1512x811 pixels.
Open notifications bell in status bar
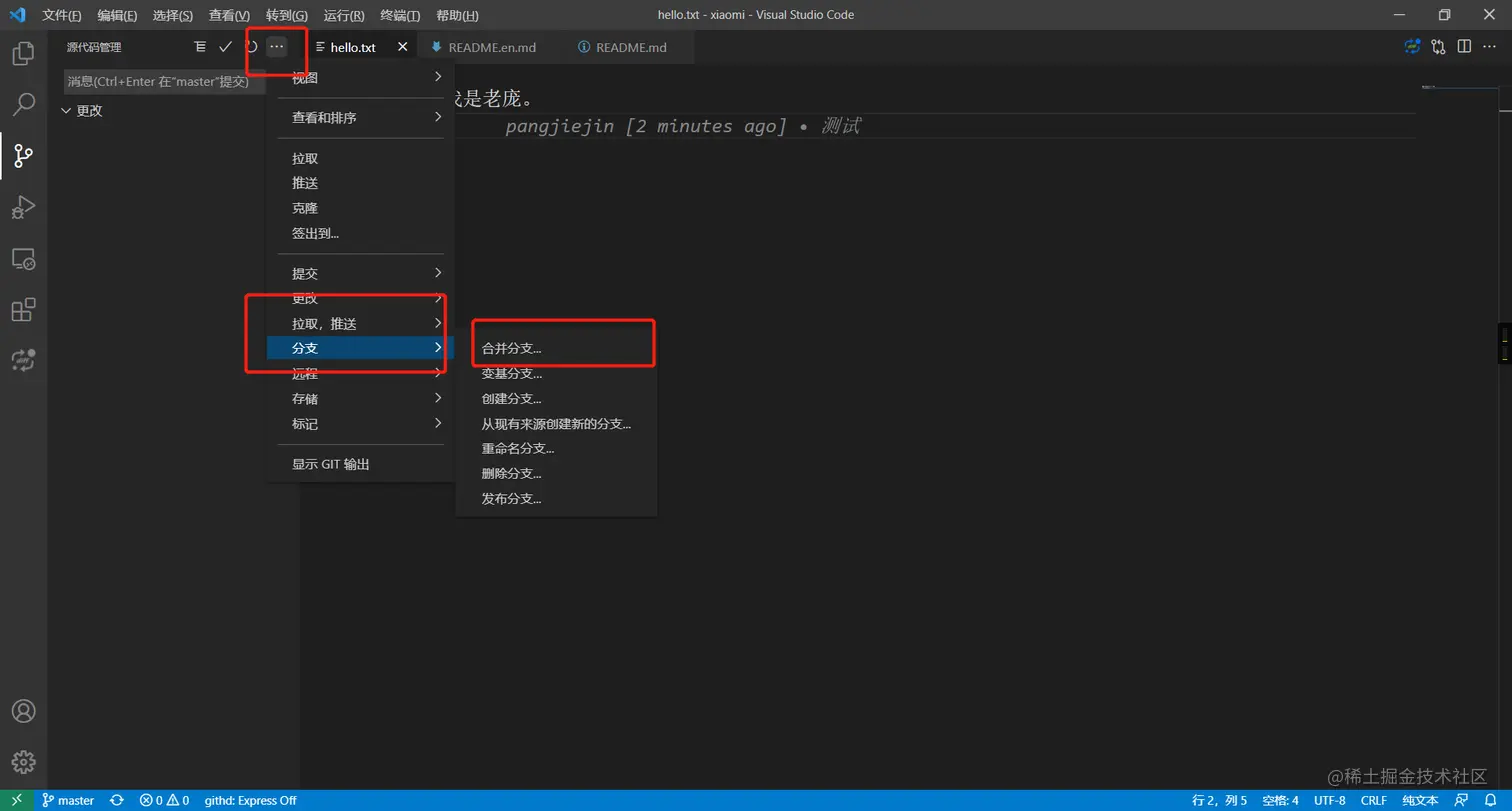click(1489, 800)
